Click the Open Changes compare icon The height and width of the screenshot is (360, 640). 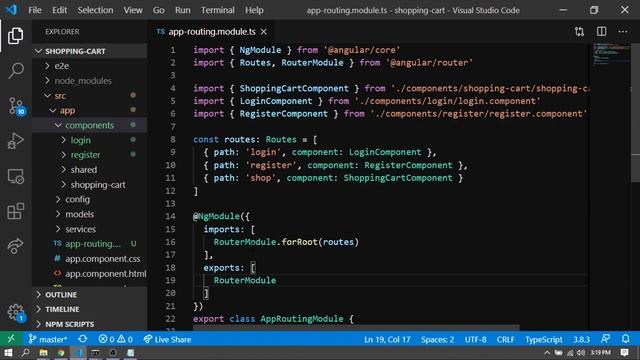[579, 31]
